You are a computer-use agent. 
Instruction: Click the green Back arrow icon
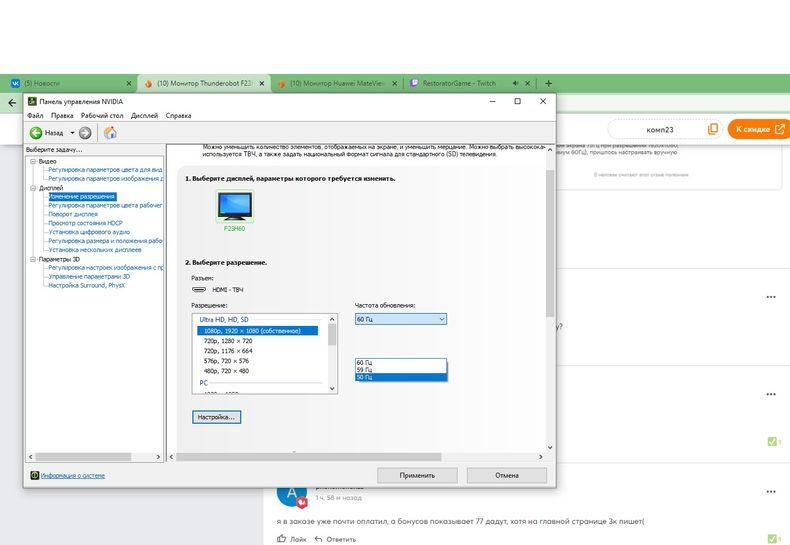pos(36,133)
